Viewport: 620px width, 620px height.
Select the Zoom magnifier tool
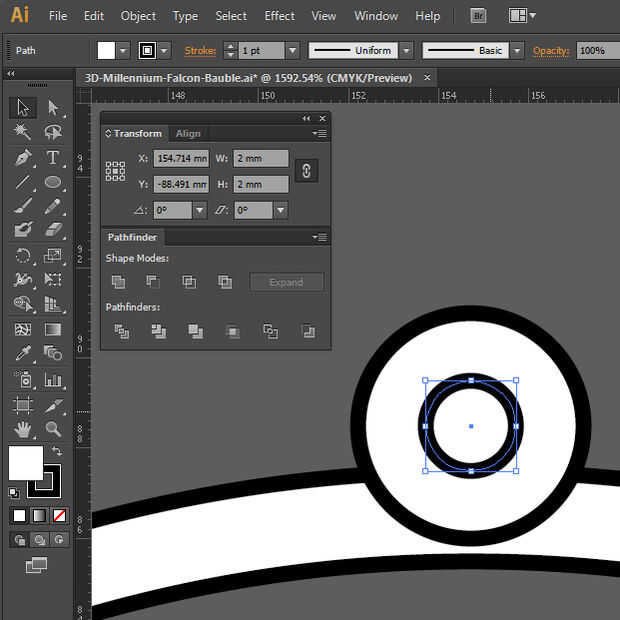[x=53, y=429]
